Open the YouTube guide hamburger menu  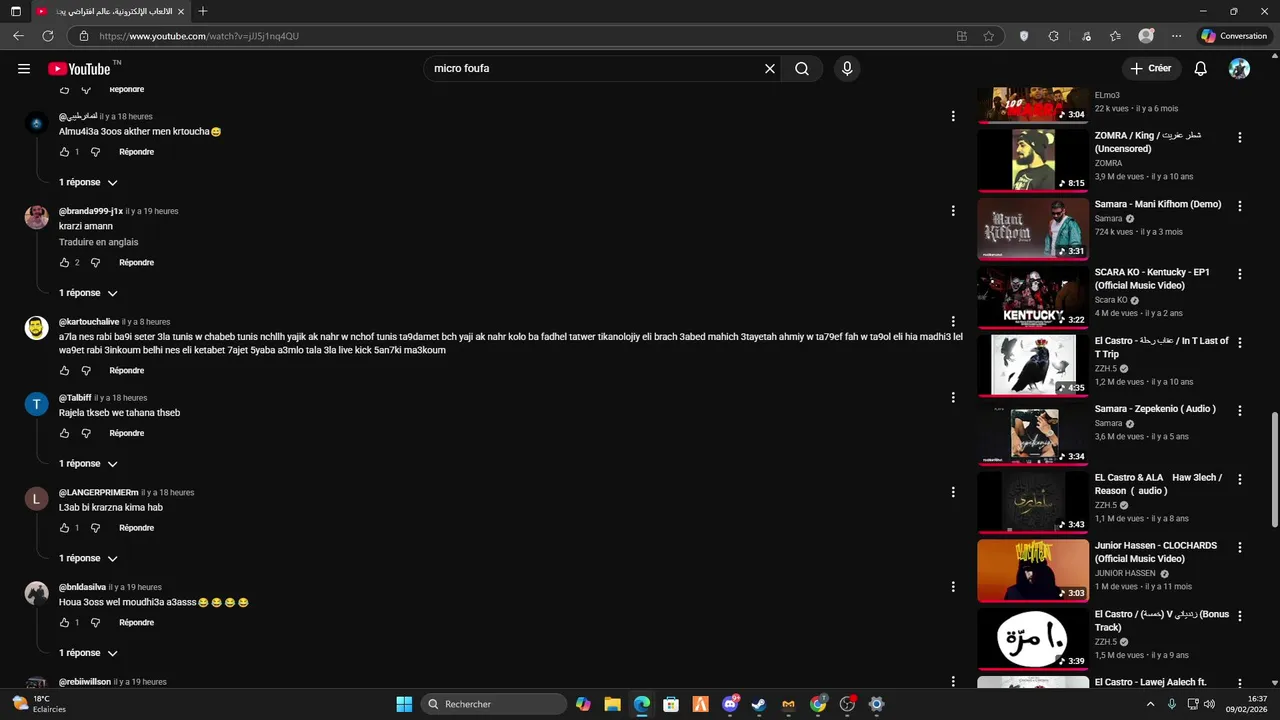point(24,69)
